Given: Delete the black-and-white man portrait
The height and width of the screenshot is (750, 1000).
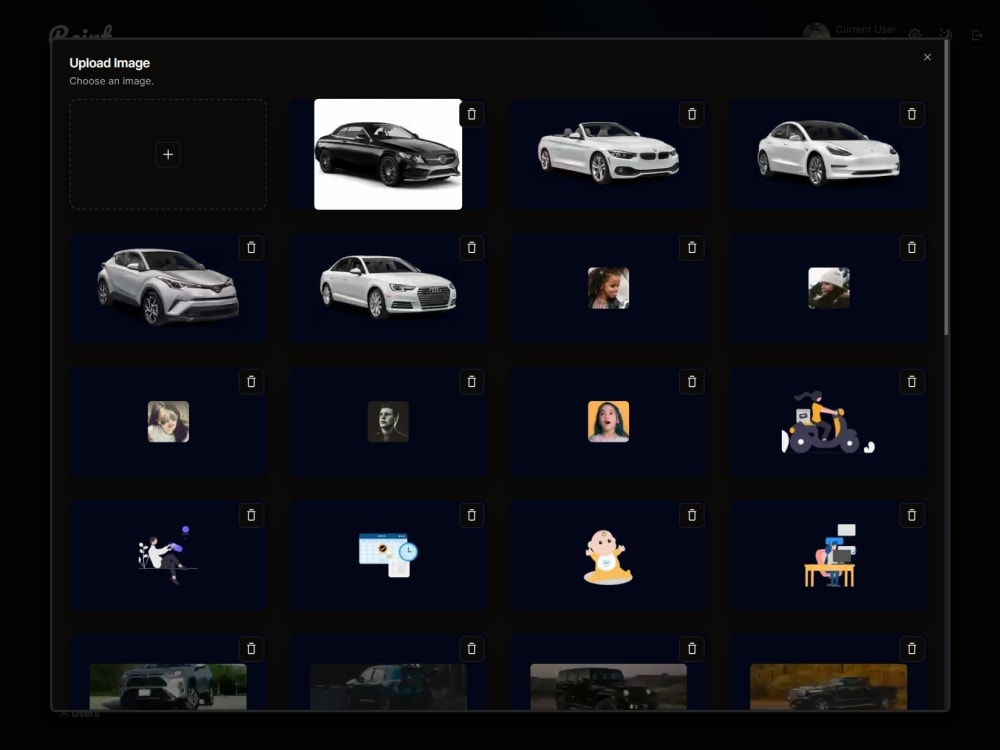Looking at the screenshot, I should pos(471,381).
